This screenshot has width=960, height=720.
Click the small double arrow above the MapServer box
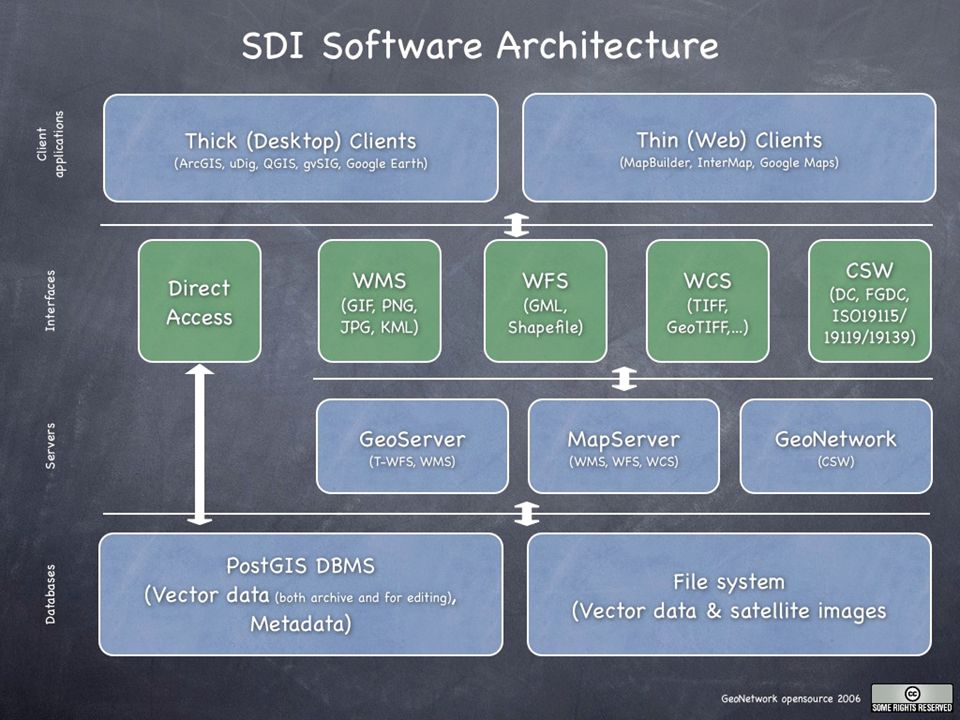point(624,378)
